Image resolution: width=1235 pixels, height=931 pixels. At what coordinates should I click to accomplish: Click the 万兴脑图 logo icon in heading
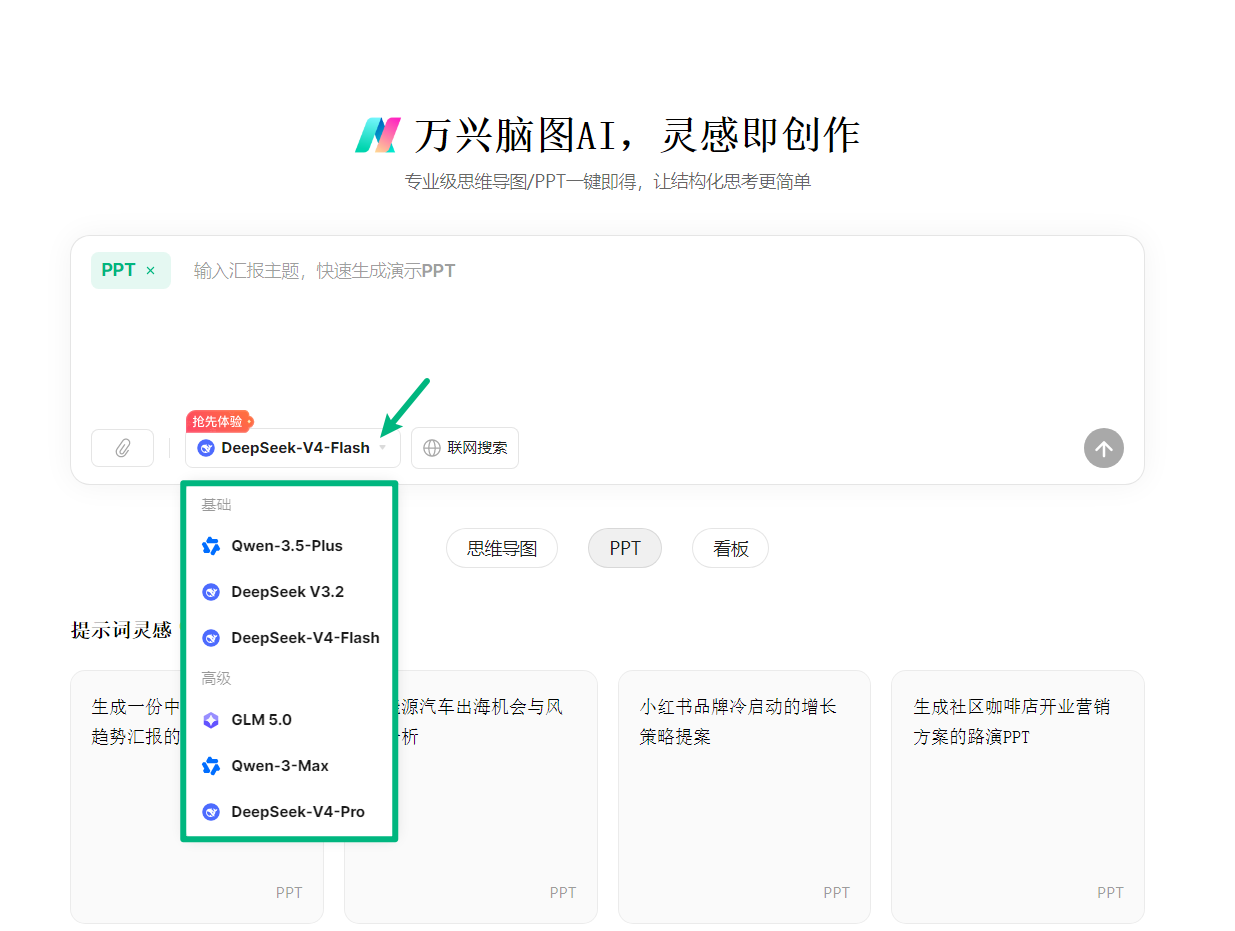(x=378, y=135)
